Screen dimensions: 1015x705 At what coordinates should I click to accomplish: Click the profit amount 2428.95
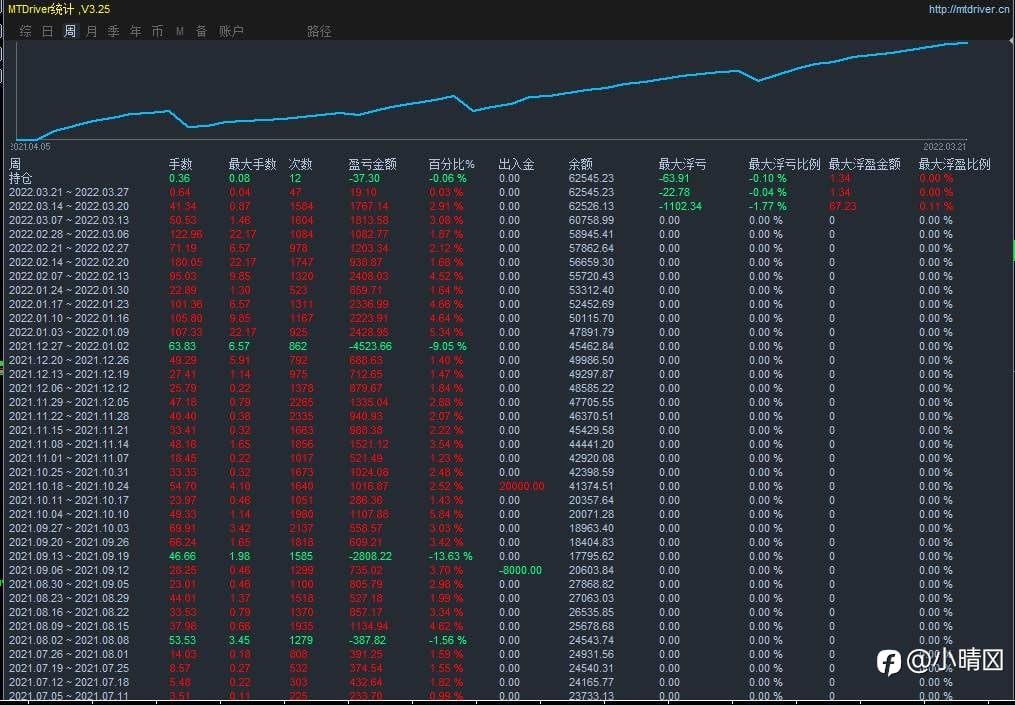(x=368, y=332)
